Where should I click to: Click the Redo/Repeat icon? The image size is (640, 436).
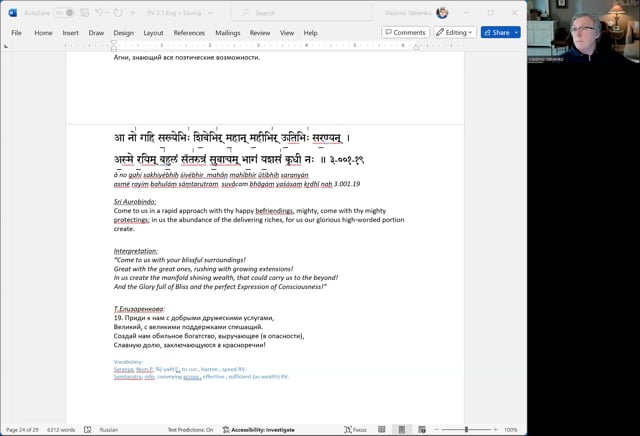pyautogui.click(x=118, y=13)
